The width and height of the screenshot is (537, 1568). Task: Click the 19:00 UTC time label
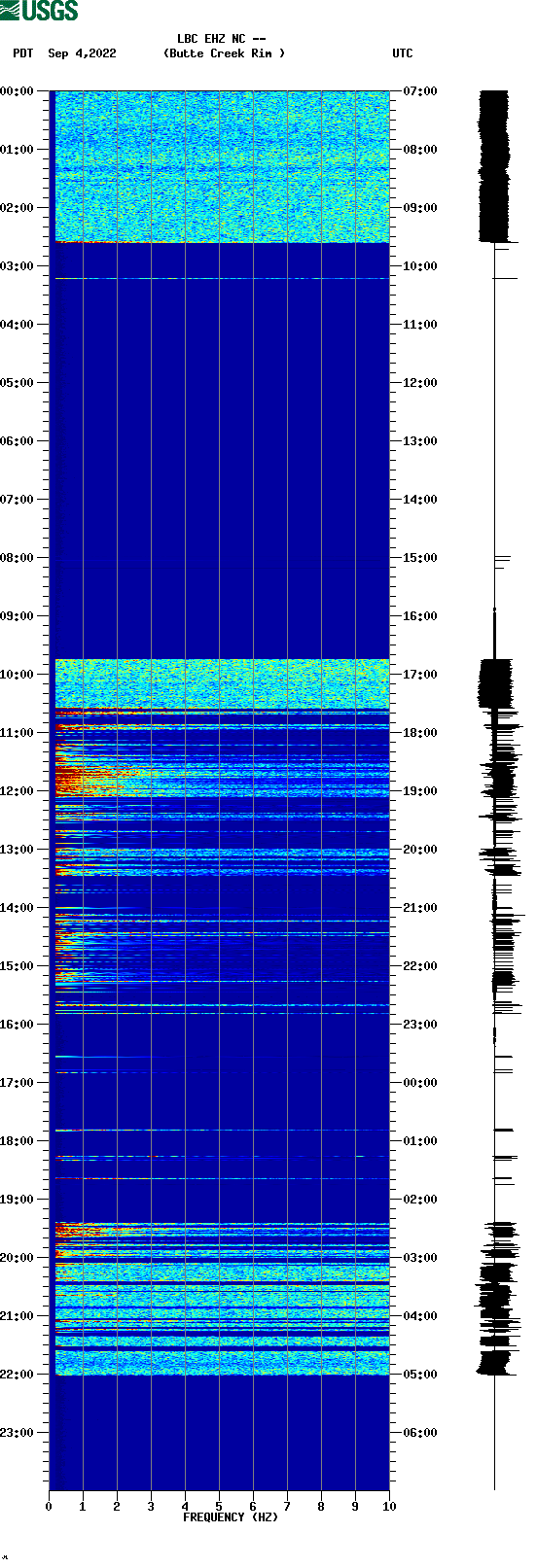420,791
